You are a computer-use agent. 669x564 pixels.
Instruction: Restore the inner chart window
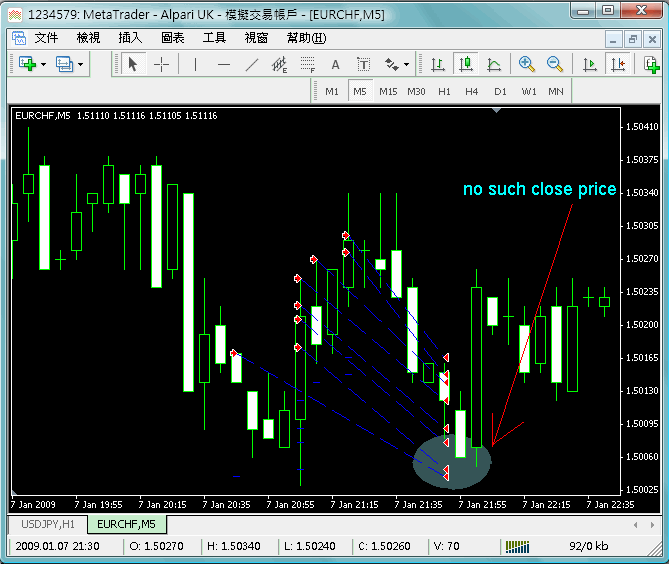click(x=633, y=40)
